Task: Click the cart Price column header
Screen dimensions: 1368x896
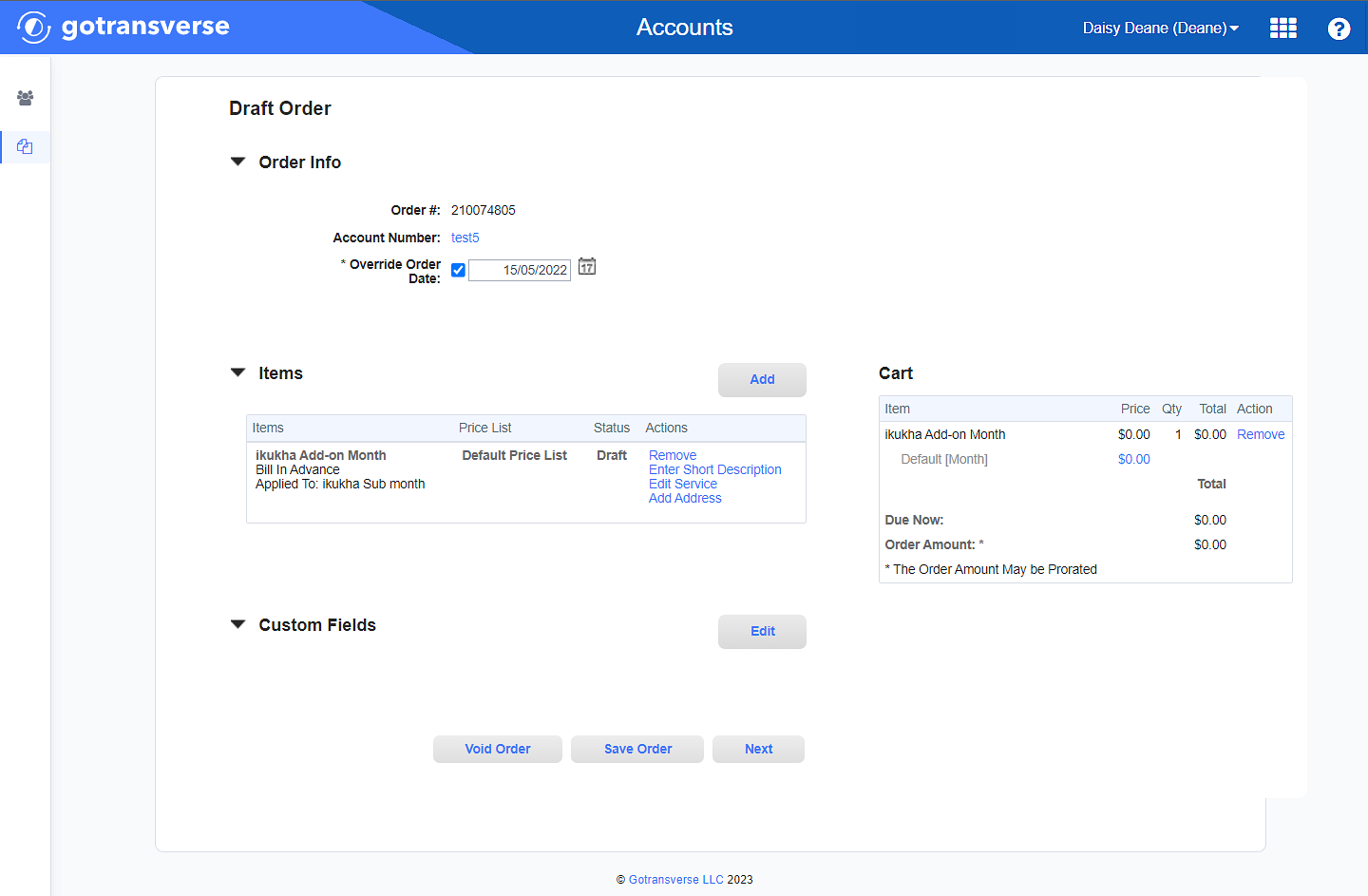Action: (1135, 409)
